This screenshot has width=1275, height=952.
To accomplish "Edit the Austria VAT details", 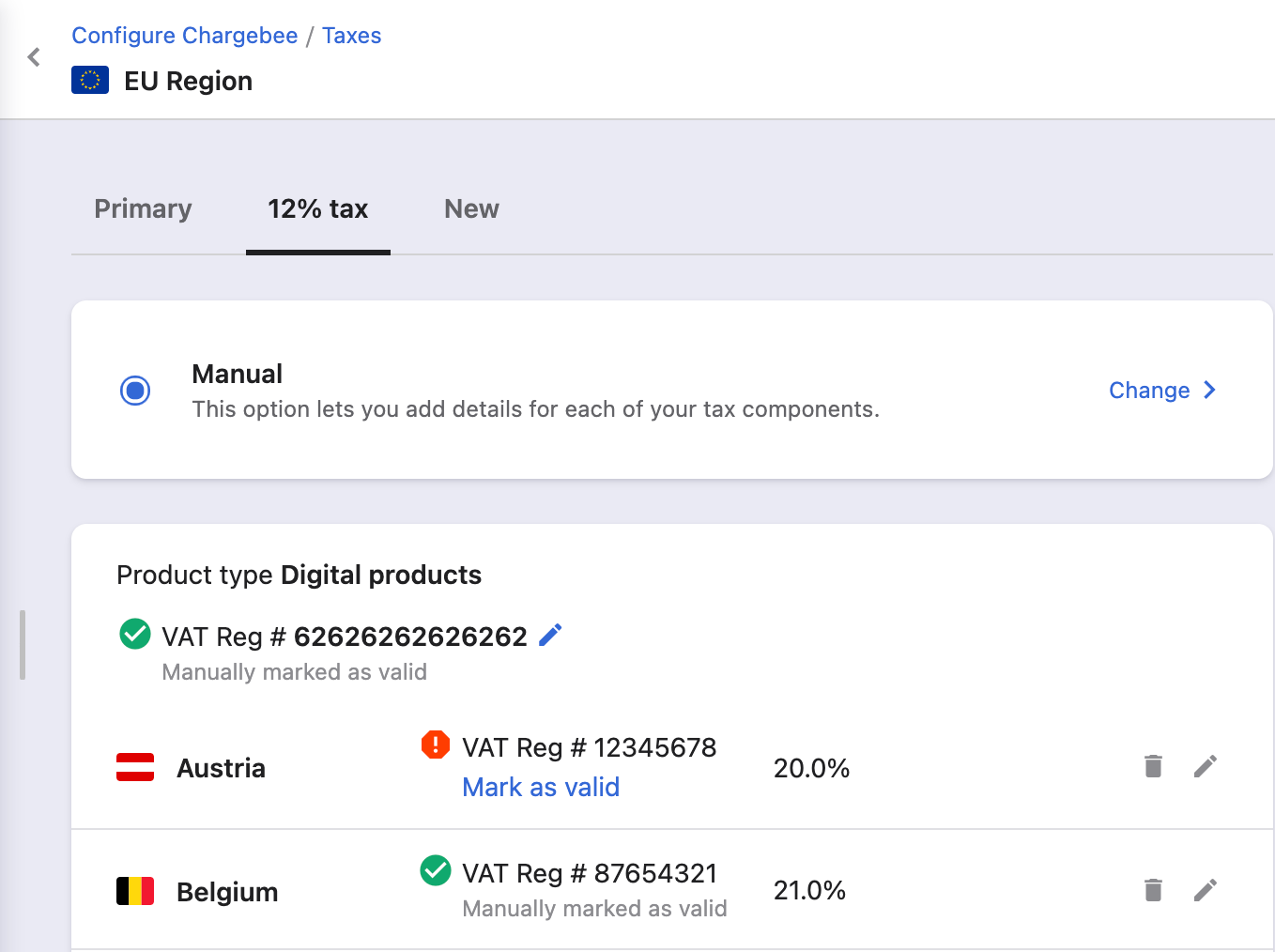I will click(1206, 767).
